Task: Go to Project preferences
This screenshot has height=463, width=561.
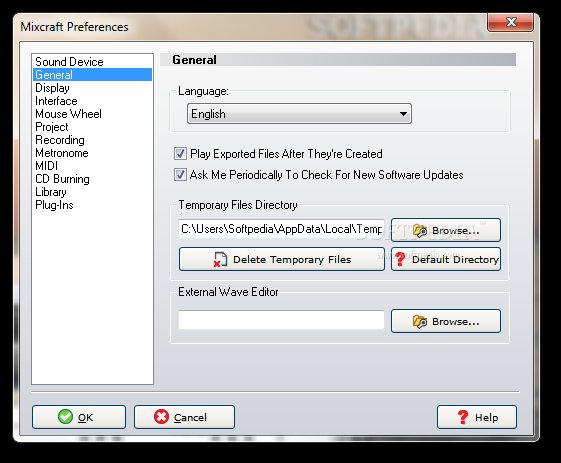Action: coord(92,127)
